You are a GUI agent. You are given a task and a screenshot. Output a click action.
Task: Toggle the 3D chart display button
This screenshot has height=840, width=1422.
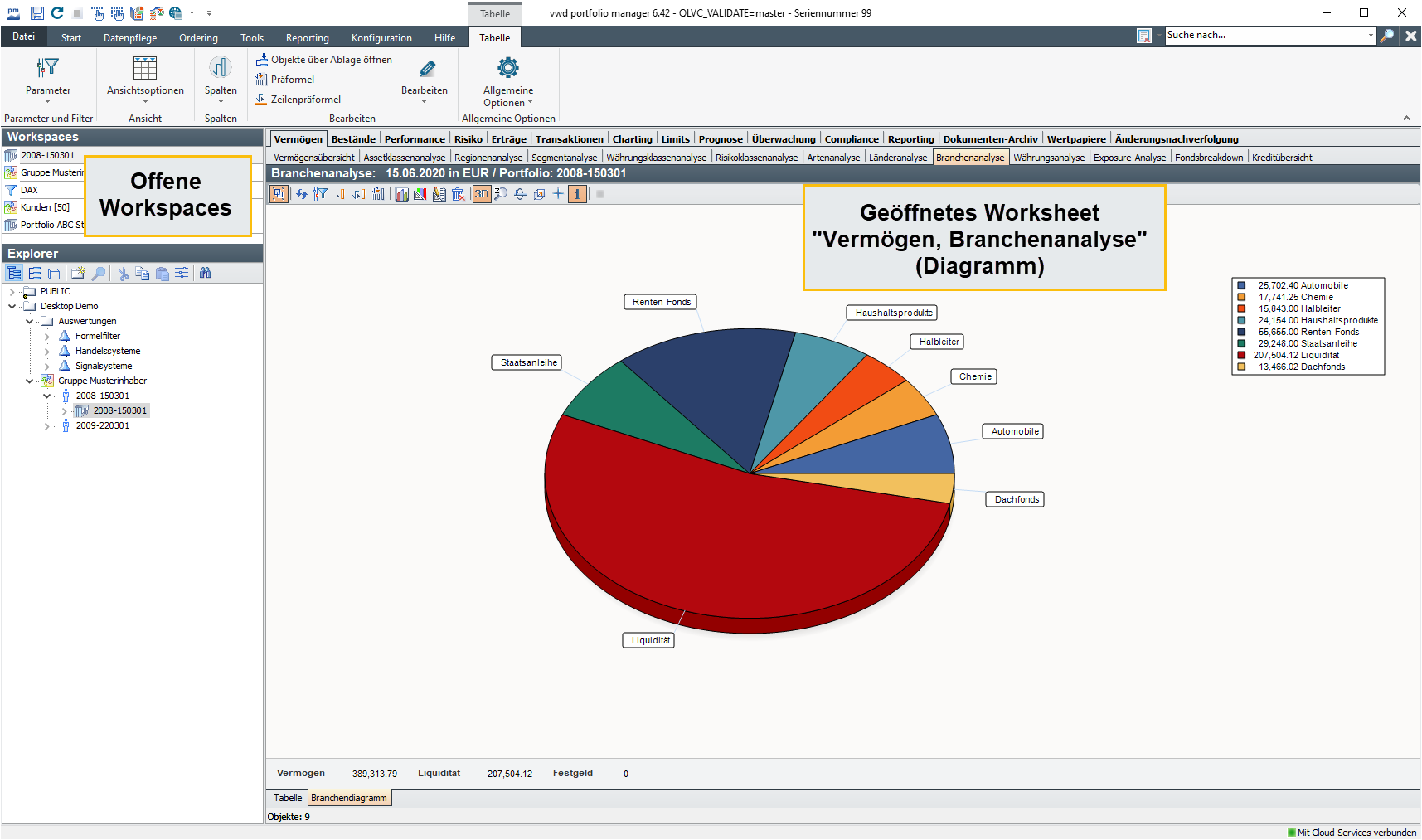click(481, 194)
